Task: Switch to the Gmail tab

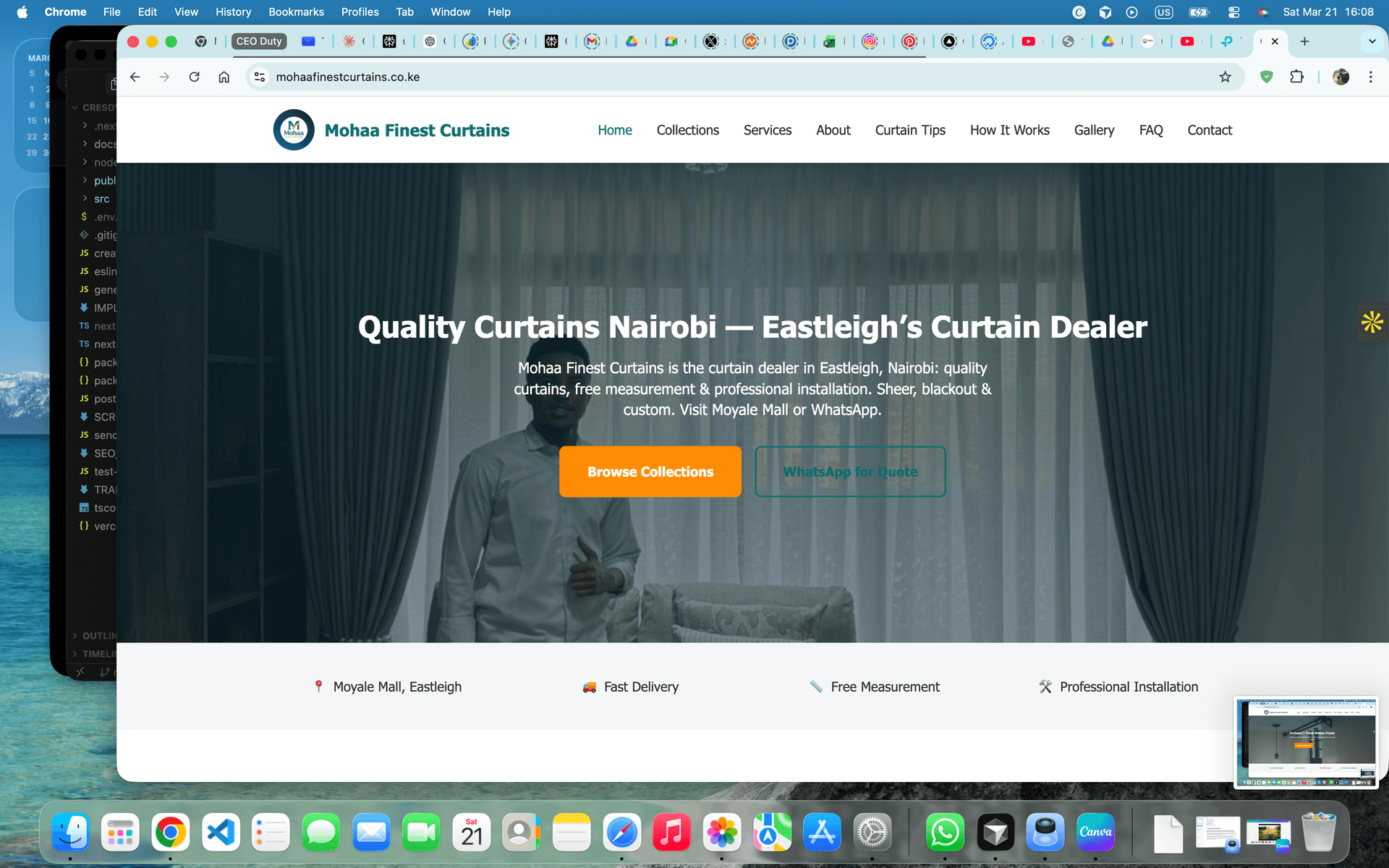Action: coord(592,41)
